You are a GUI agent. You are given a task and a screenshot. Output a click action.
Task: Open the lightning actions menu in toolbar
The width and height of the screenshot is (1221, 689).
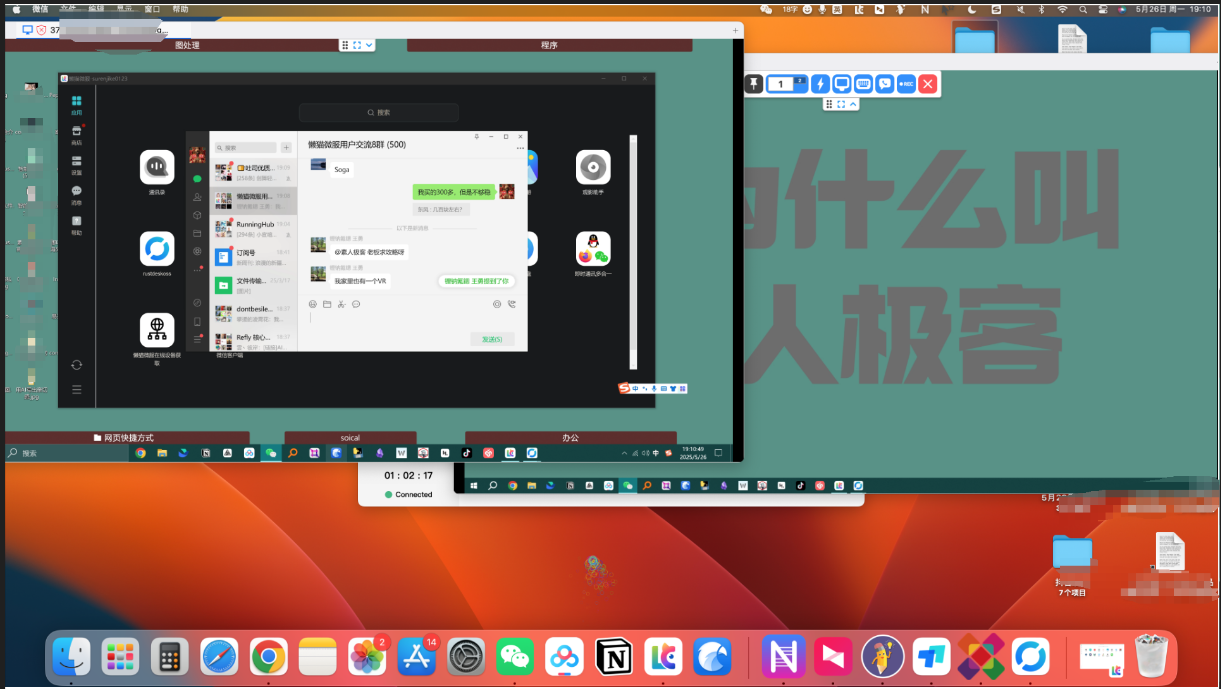(820, 84)
